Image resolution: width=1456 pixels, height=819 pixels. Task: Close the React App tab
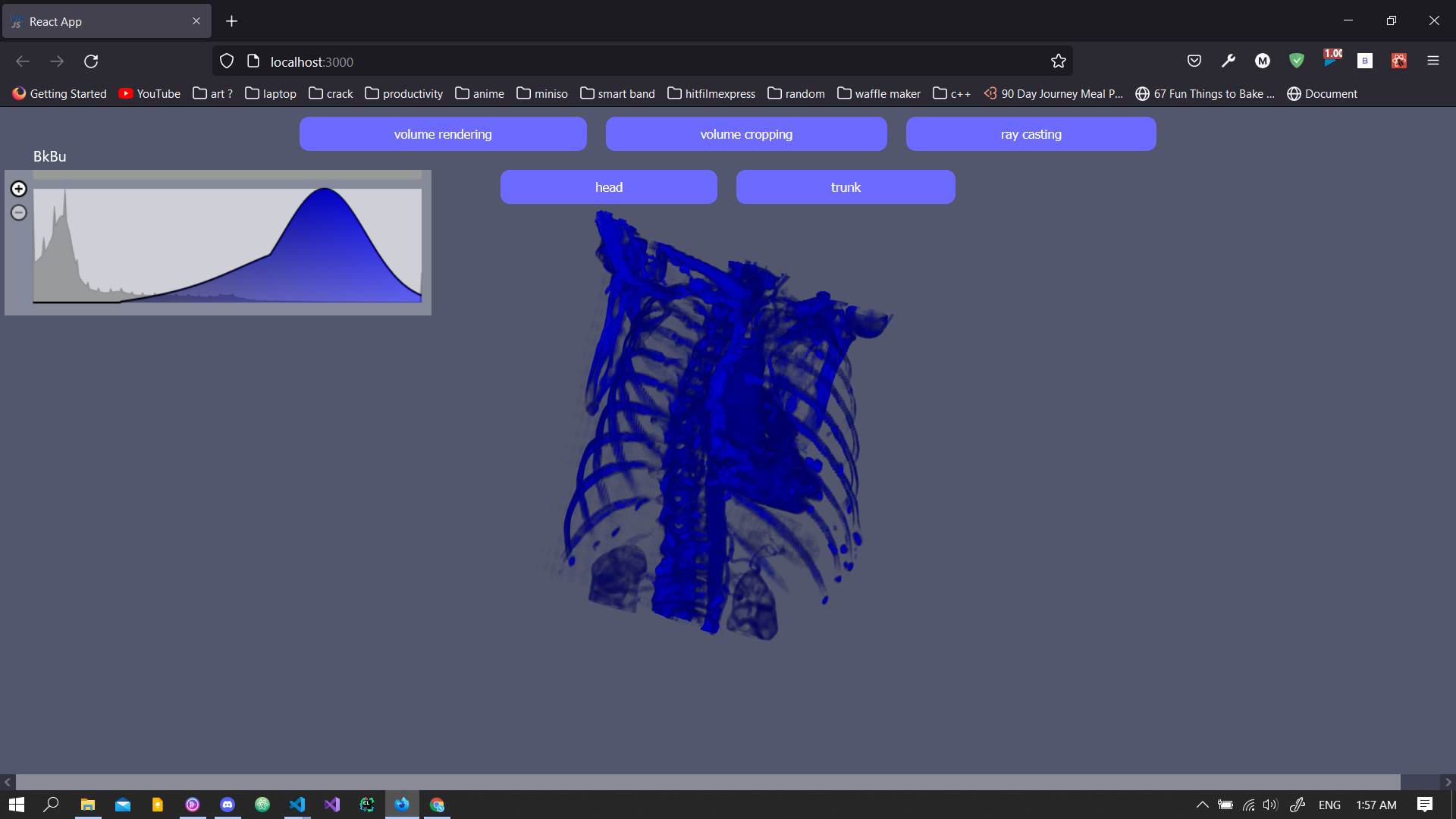196,21
